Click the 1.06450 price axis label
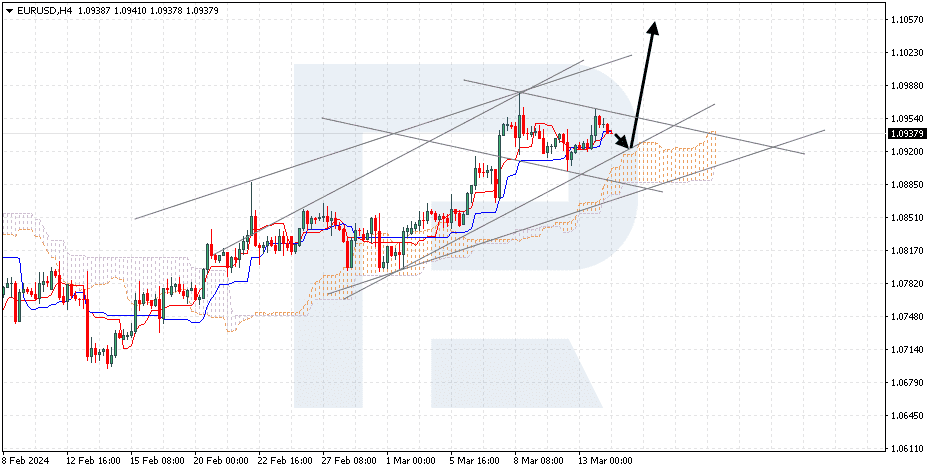Viewport: 931px width, 472px height. coord(907,416)
